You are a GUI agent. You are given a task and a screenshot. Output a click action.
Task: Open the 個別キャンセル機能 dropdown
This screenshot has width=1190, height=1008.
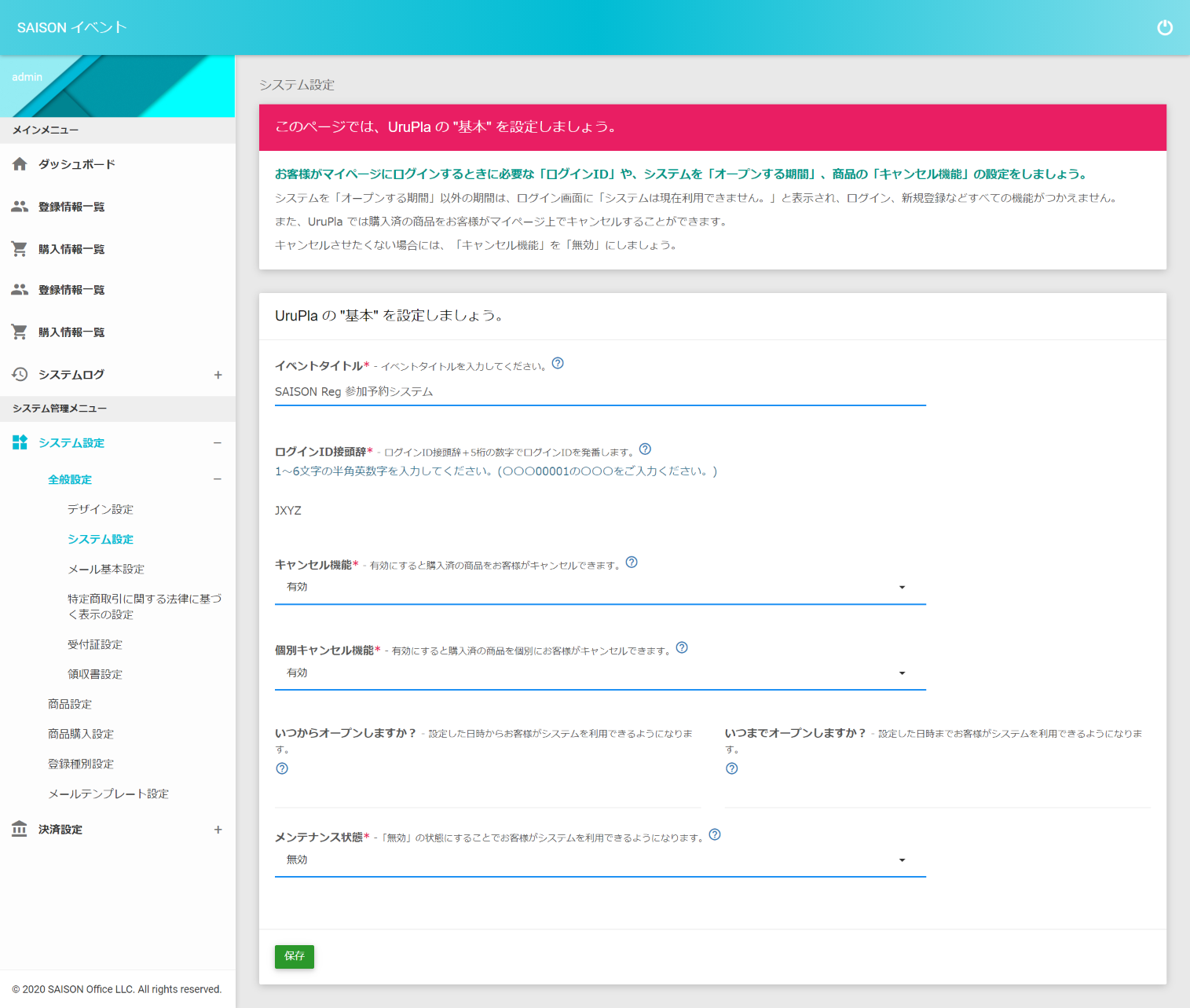click(x=600, y=673)
